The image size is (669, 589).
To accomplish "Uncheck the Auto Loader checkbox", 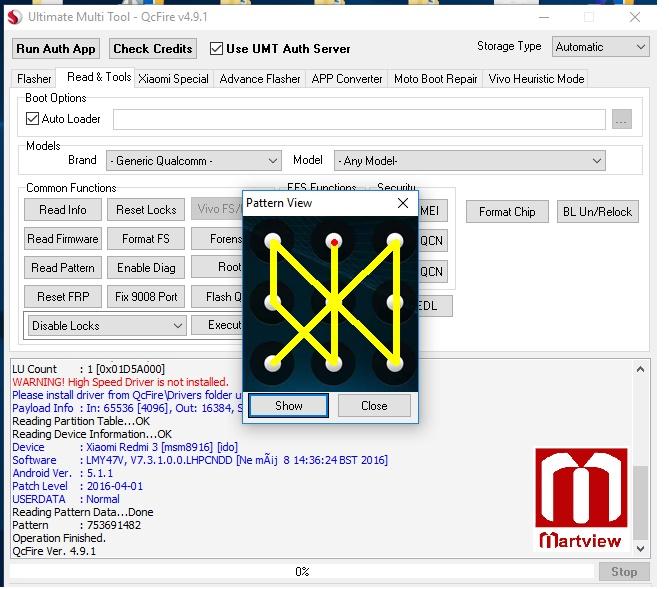I will point(32,119).
